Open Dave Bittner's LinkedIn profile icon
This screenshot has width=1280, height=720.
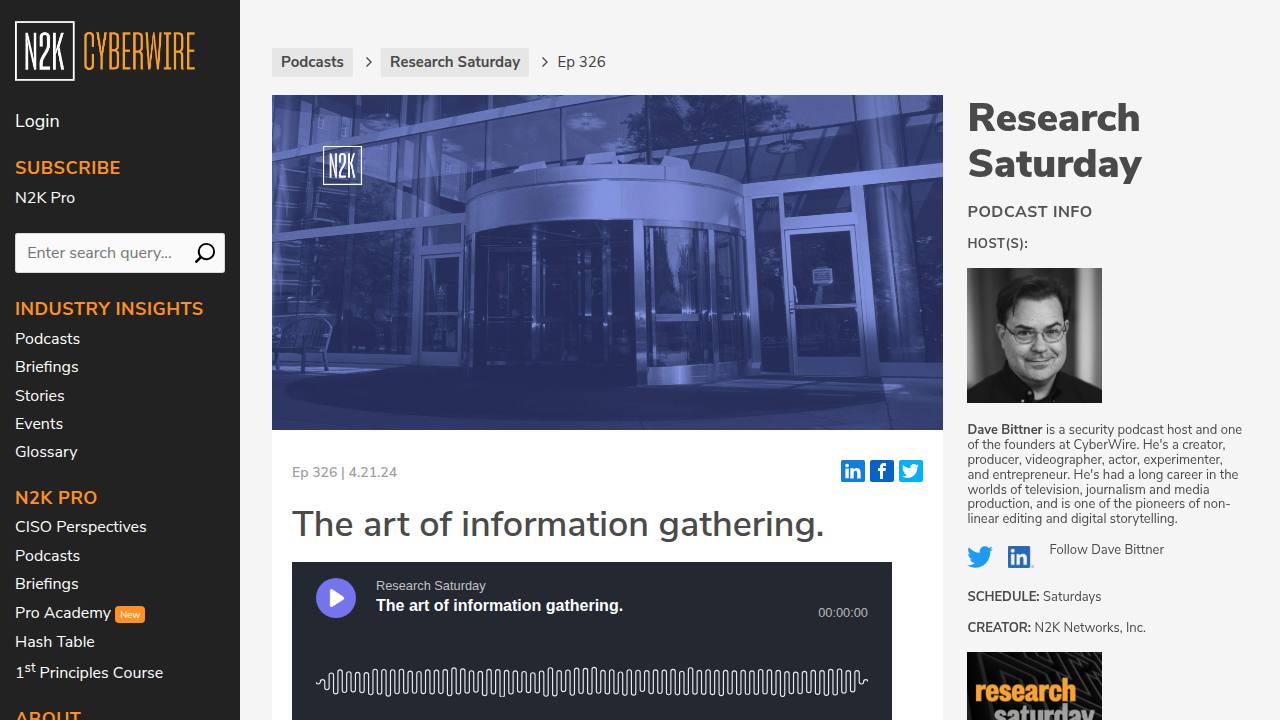(x=1020, y=557)
